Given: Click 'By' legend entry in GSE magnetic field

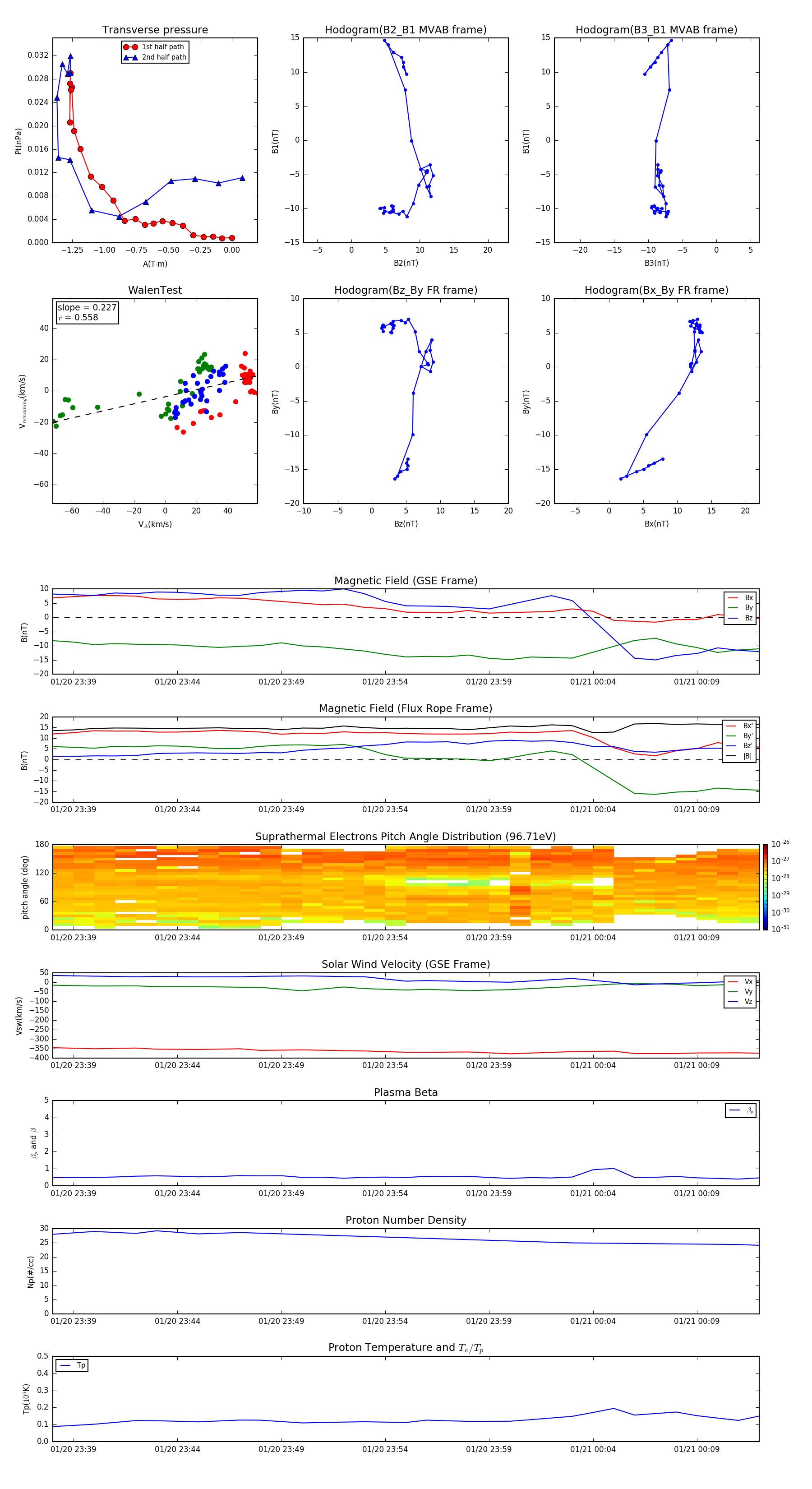Looking at the screenshot, I should pos(741,608).
